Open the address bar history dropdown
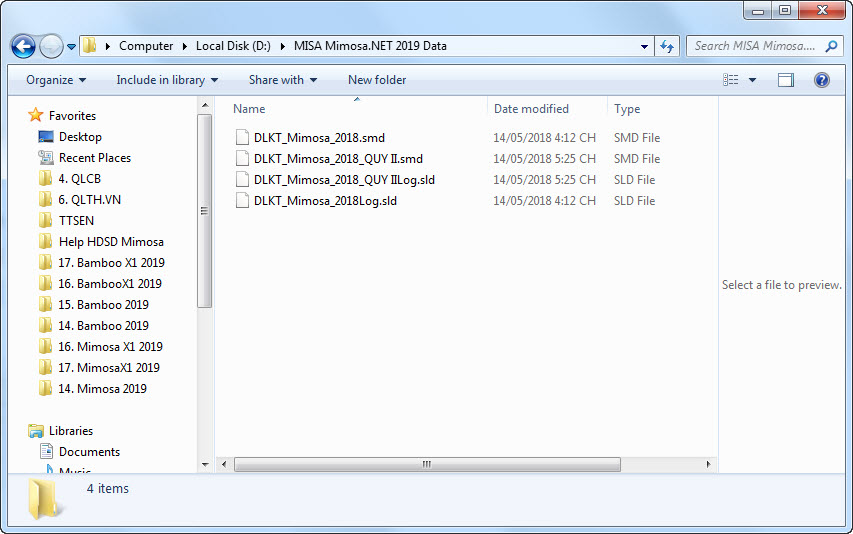The image size is (853, 534). point(644,46)
